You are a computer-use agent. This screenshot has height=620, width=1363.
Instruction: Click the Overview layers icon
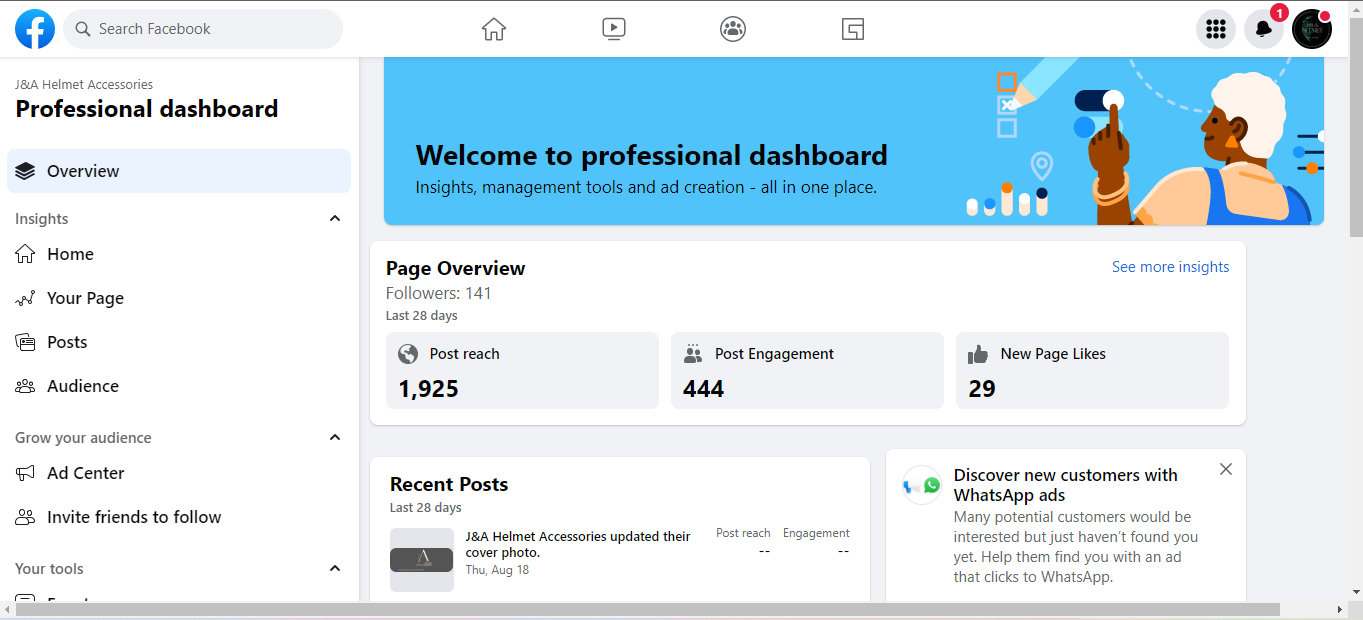(25, 171)
